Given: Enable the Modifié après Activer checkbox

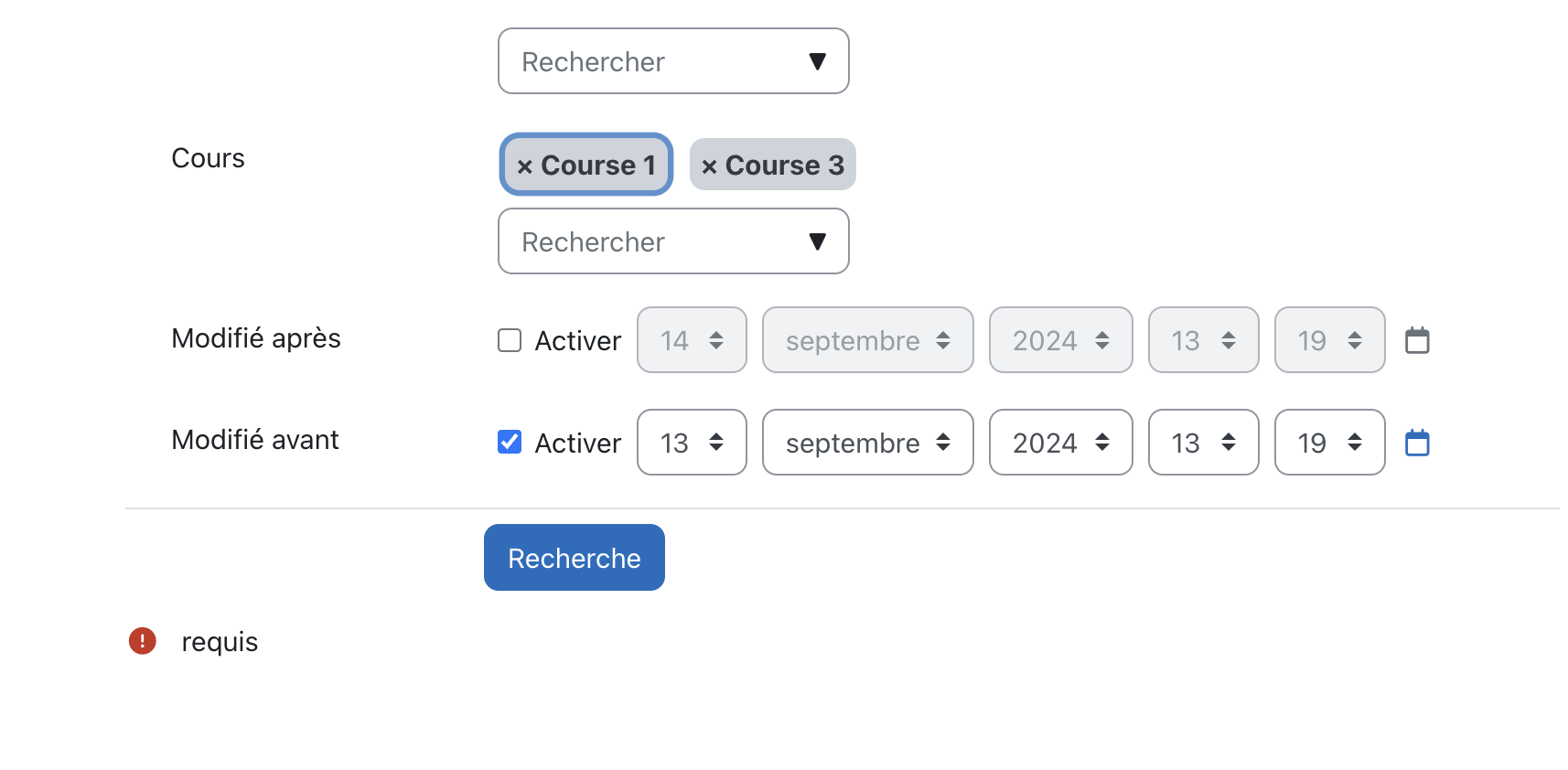Looking at the screenshot, I should point(510,340).
